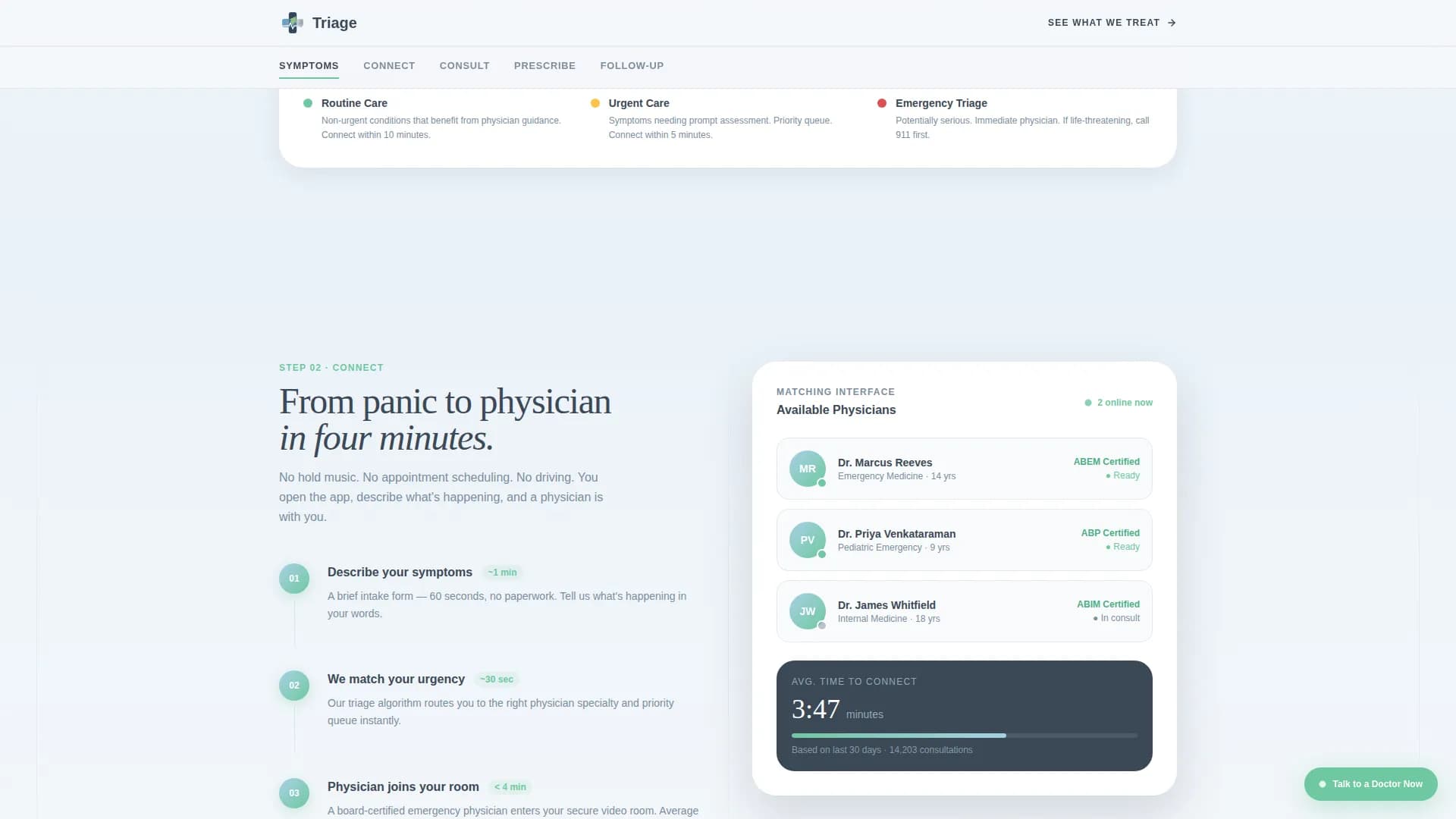The height and width of the screenshot is (819, 1456).
Task: Select Dr. James Whitfield physician card
Action: tap(965, 611)
